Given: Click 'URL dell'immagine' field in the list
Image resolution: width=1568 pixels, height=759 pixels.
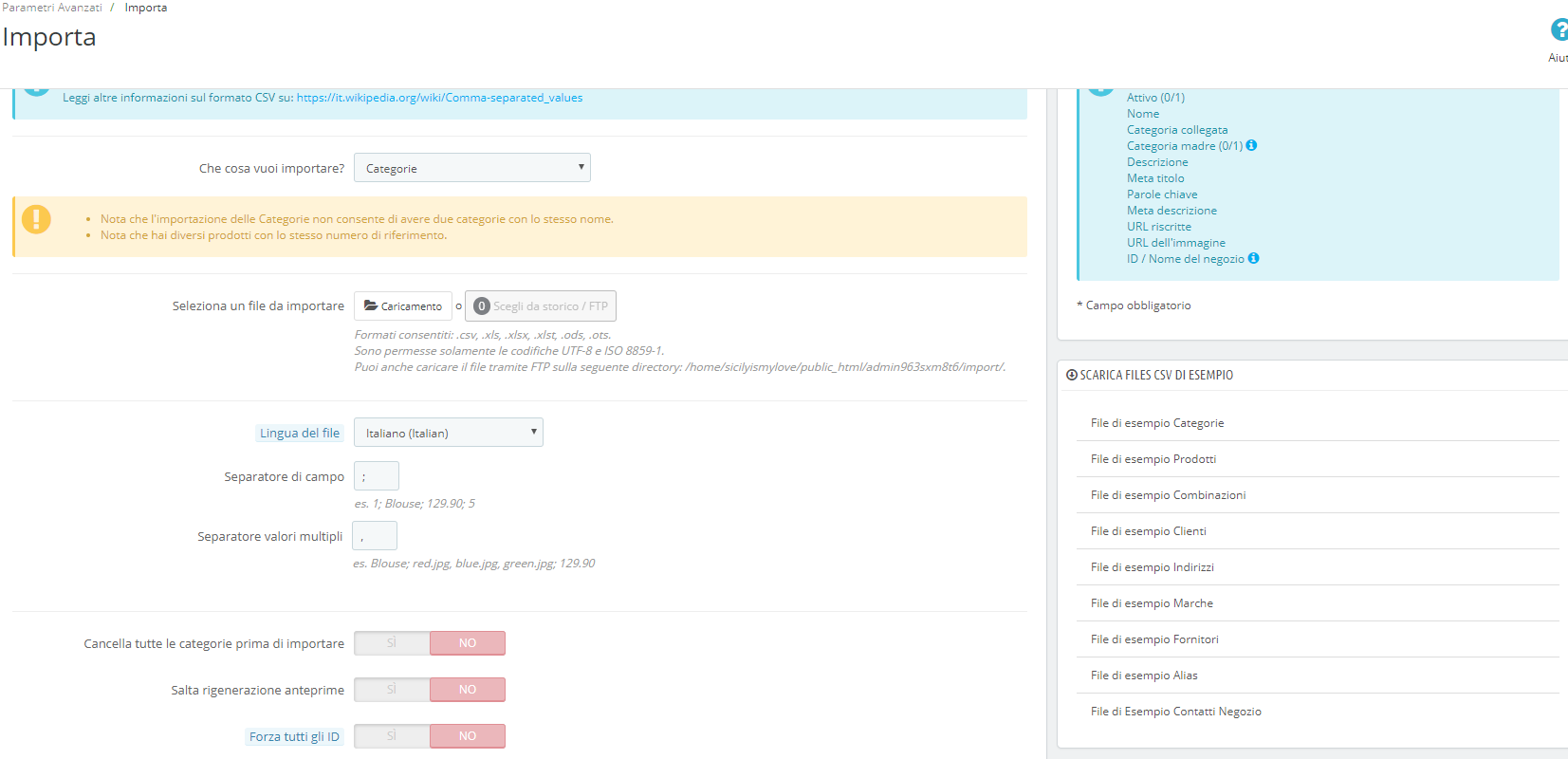Looking at the screenshot, I should pos(1176,243).
